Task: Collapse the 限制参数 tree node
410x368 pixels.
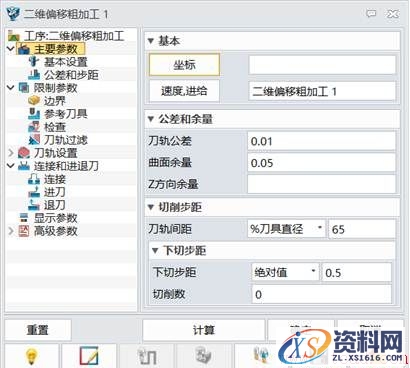Action: click(11, 88)
